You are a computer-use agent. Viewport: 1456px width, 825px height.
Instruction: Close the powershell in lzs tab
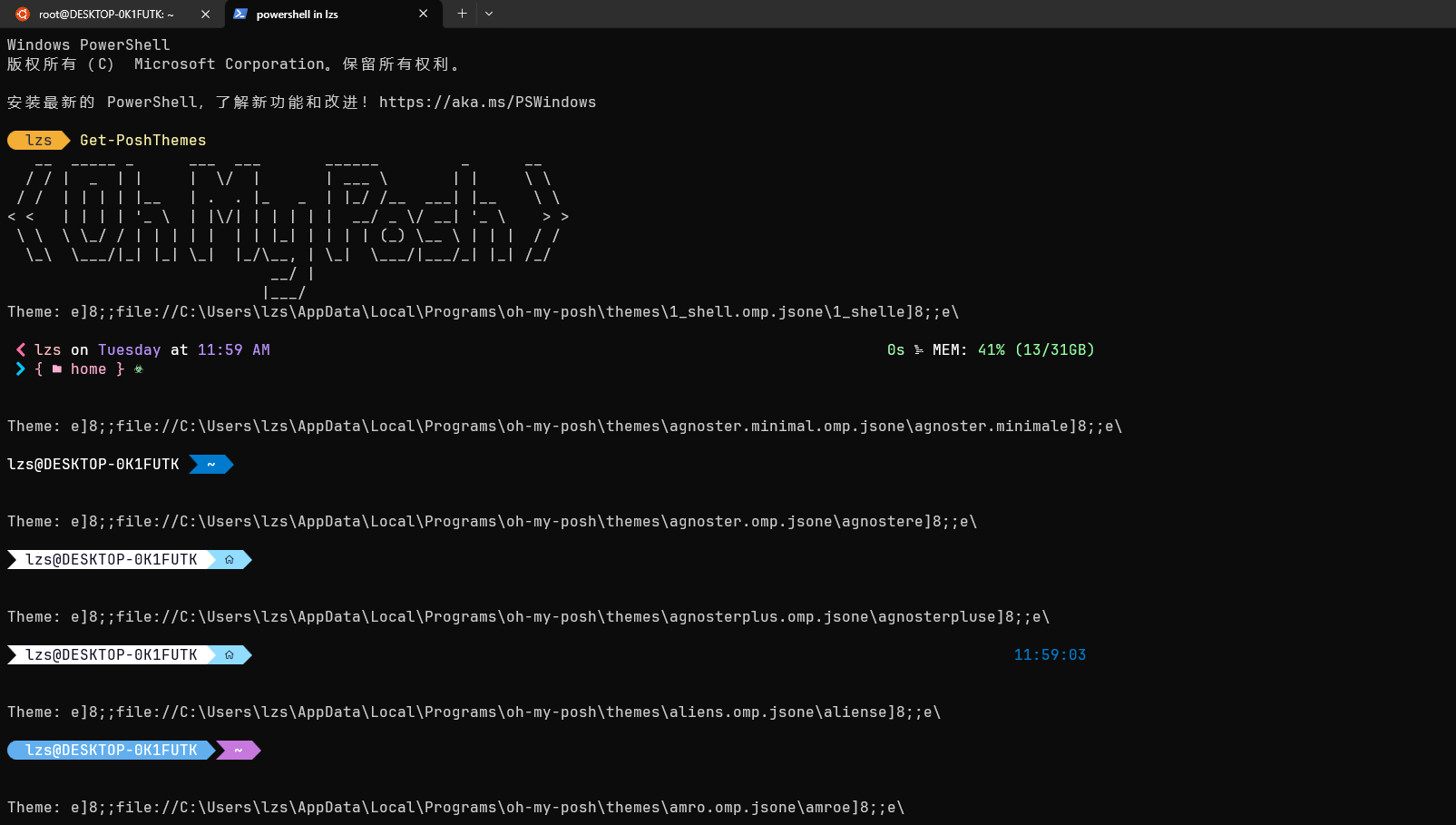pyautogui.click(x=423, y=14)
